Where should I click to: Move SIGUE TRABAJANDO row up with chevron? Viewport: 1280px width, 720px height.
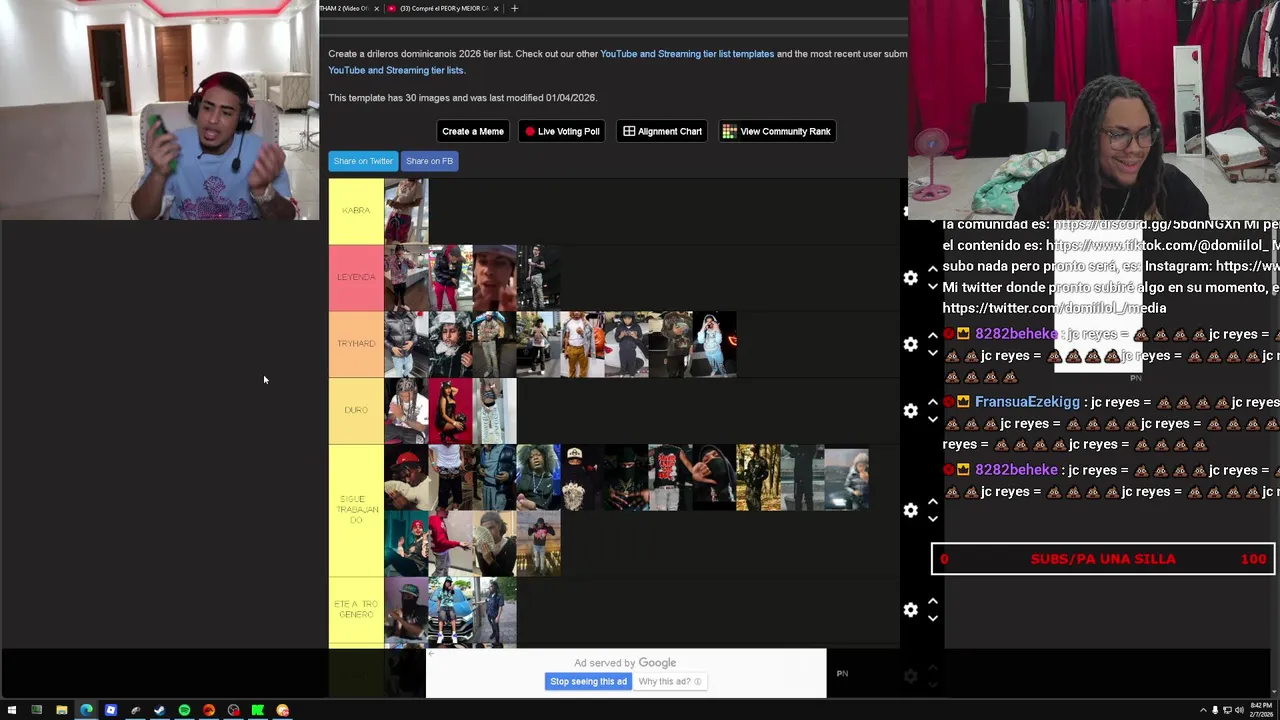click(933, 502)
